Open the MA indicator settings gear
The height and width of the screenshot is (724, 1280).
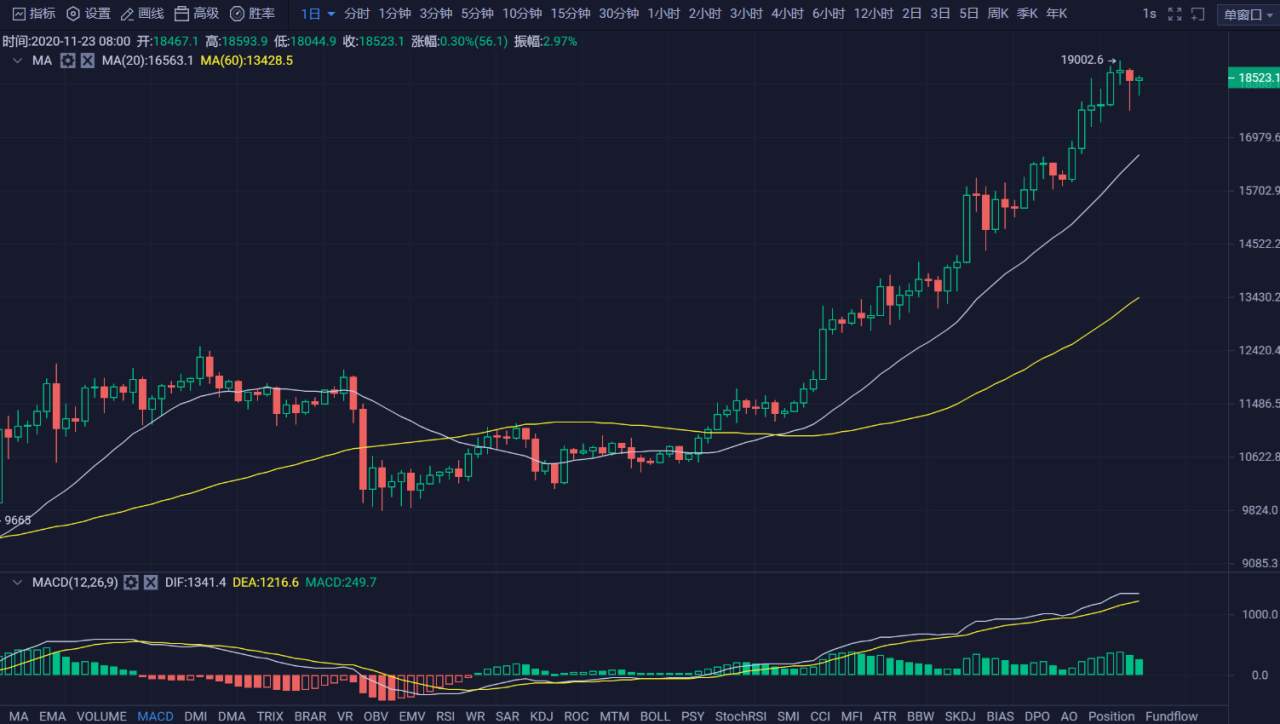click(68, 61)
